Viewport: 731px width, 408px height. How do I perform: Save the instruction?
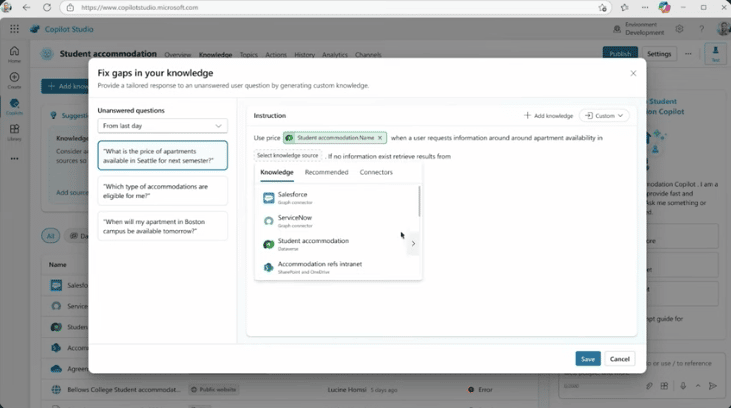pos(588,359)
